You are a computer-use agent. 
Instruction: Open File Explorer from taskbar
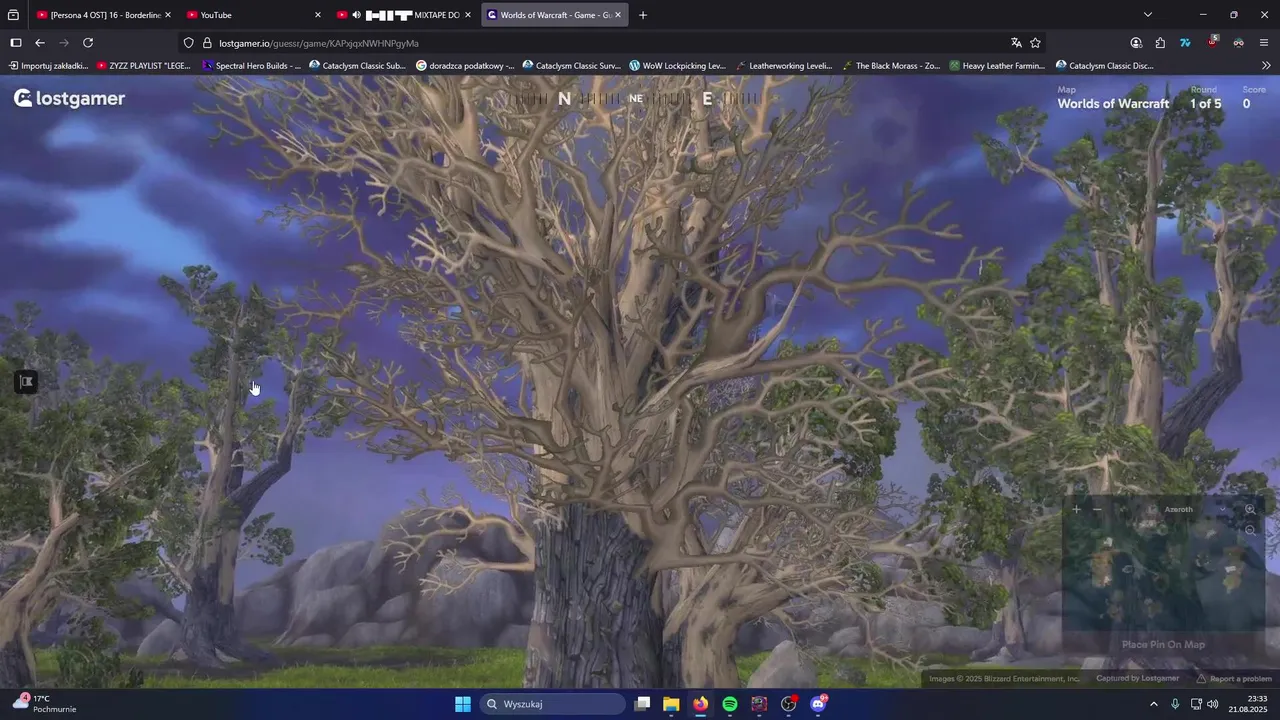671,704
